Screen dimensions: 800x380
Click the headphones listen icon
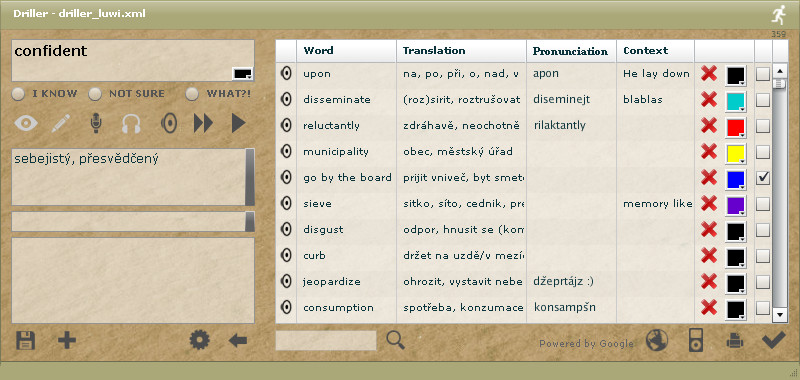pos(131,123)
